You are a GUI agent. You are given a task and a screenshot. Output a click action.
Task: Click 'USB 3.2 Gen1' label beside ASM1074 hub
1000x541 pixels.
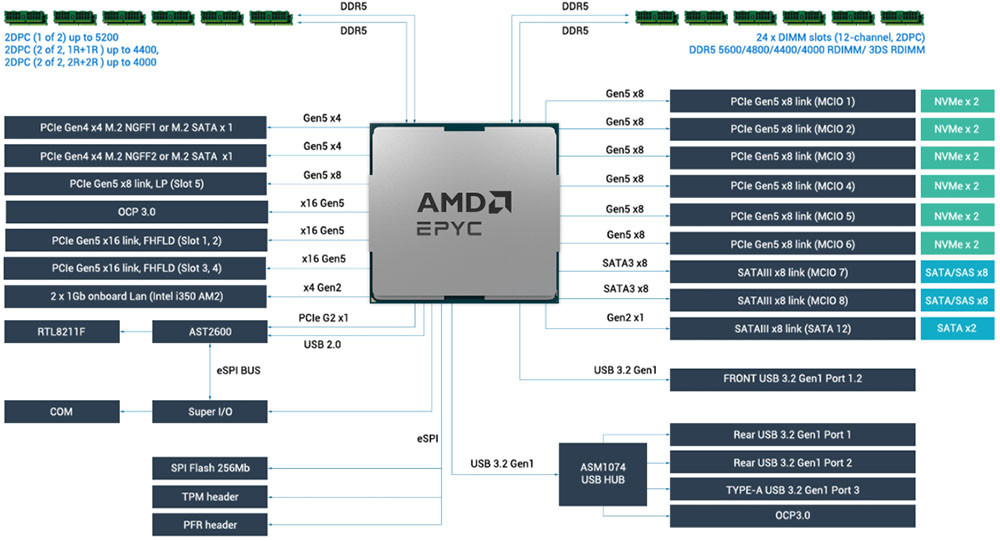[502, 464]
